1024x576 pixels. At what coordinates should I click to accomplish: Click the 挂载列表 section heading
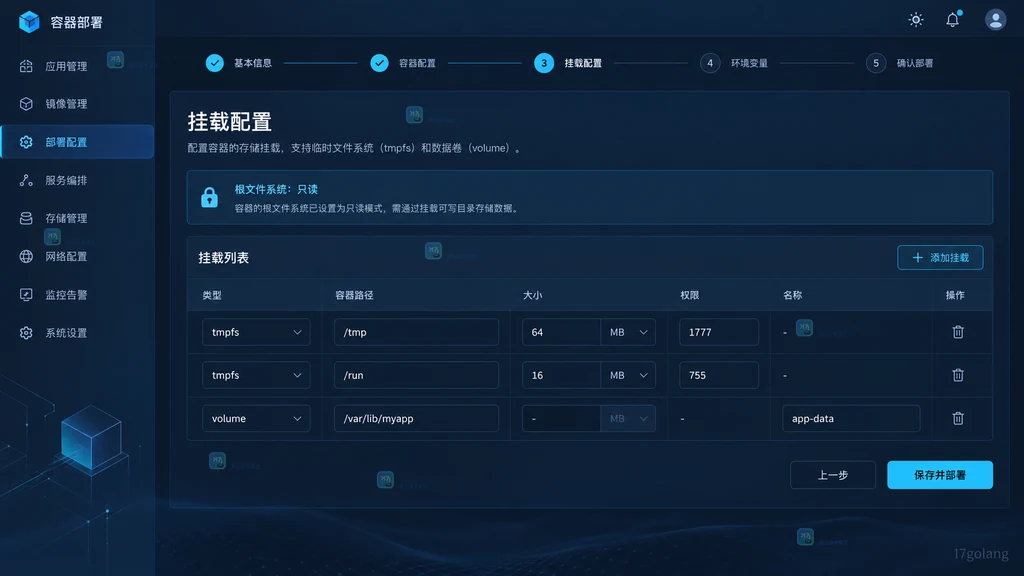223,257
